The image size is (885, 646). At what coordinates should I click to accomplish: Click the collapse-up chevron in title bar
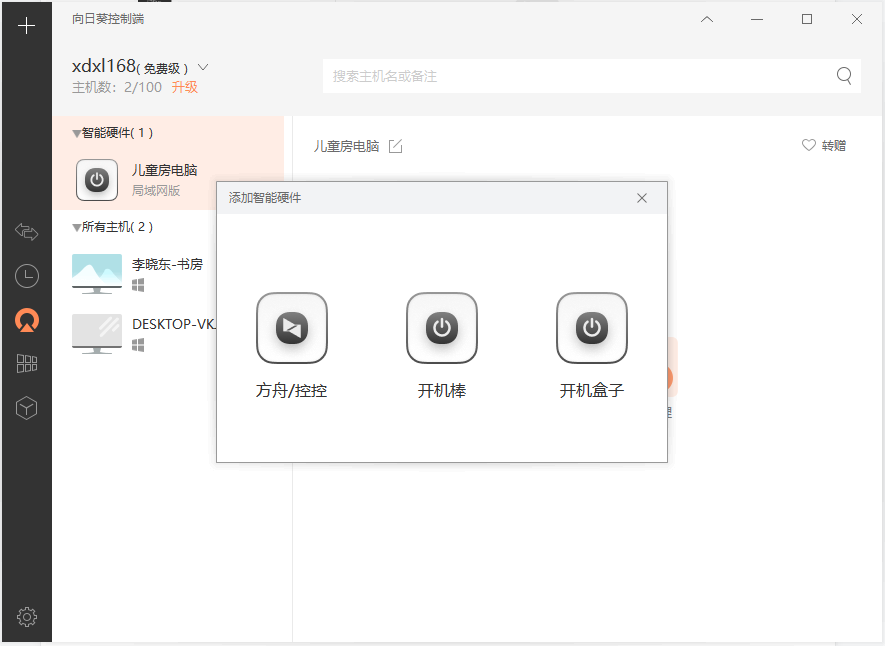click(707, 19)
